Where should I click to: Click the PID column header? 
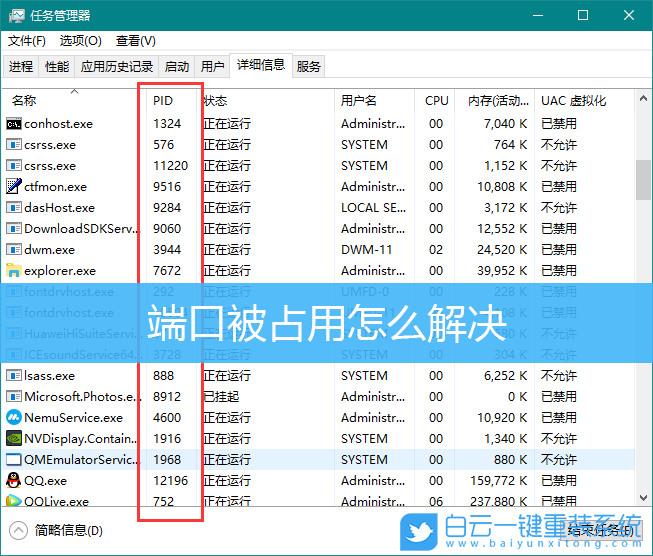pos(163,101)
